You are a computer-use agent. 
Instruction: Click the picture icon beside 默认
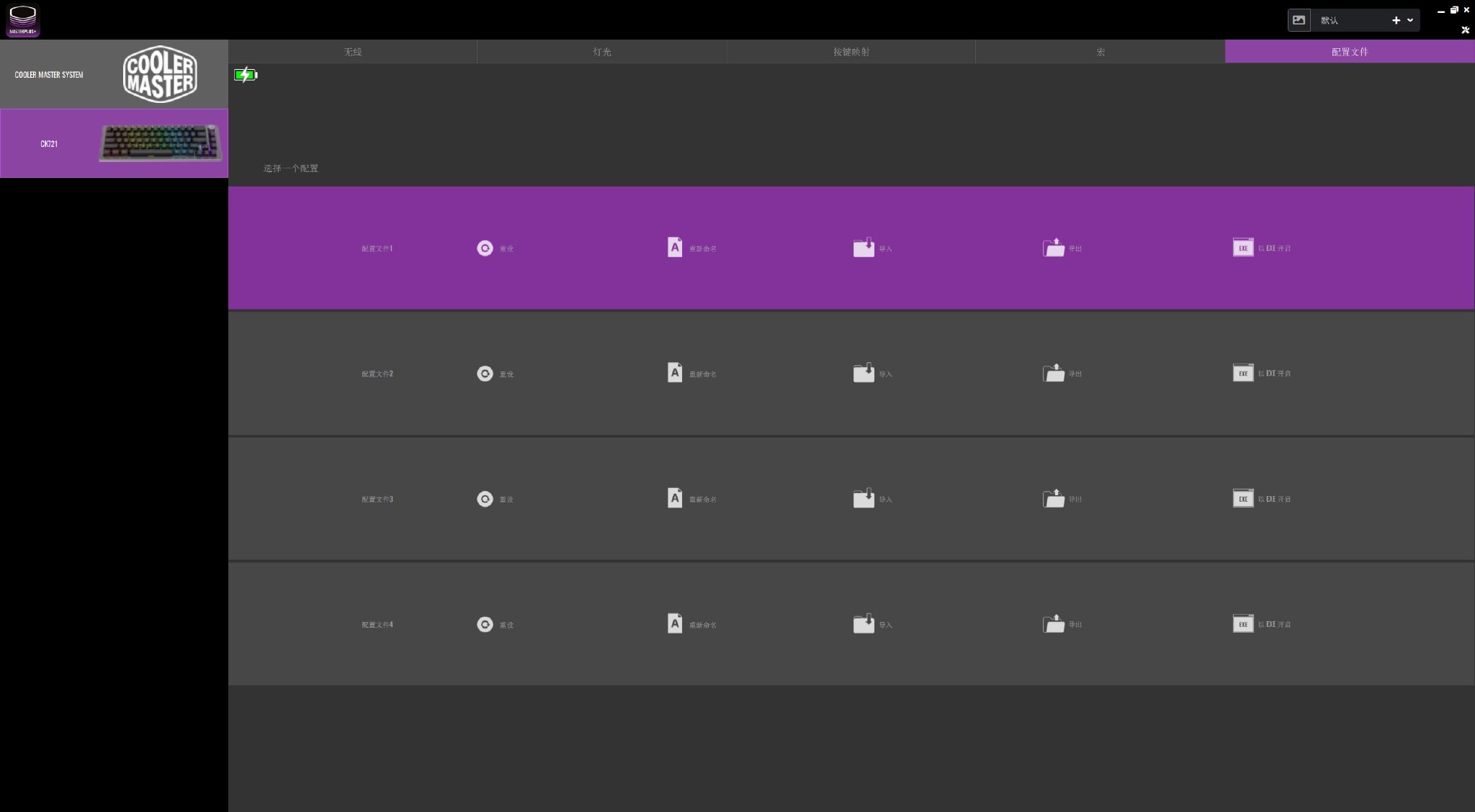[x=1299, y=20]
